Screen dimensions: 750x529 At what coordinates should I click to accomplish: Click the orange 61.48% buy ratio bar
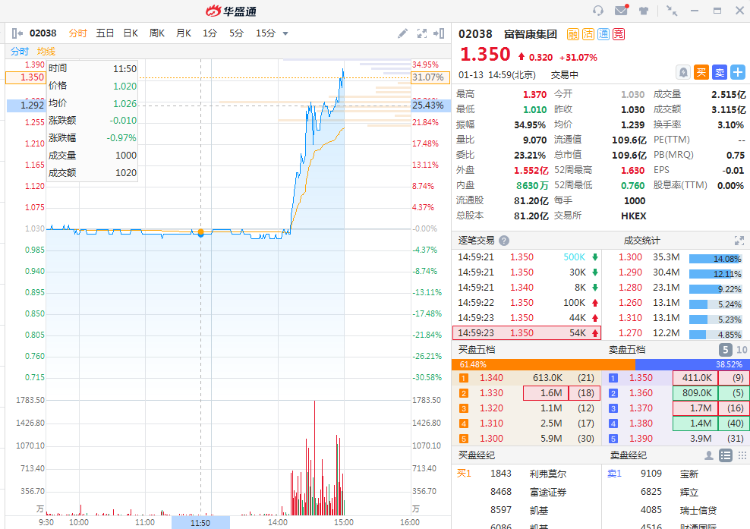pos(543,364)
